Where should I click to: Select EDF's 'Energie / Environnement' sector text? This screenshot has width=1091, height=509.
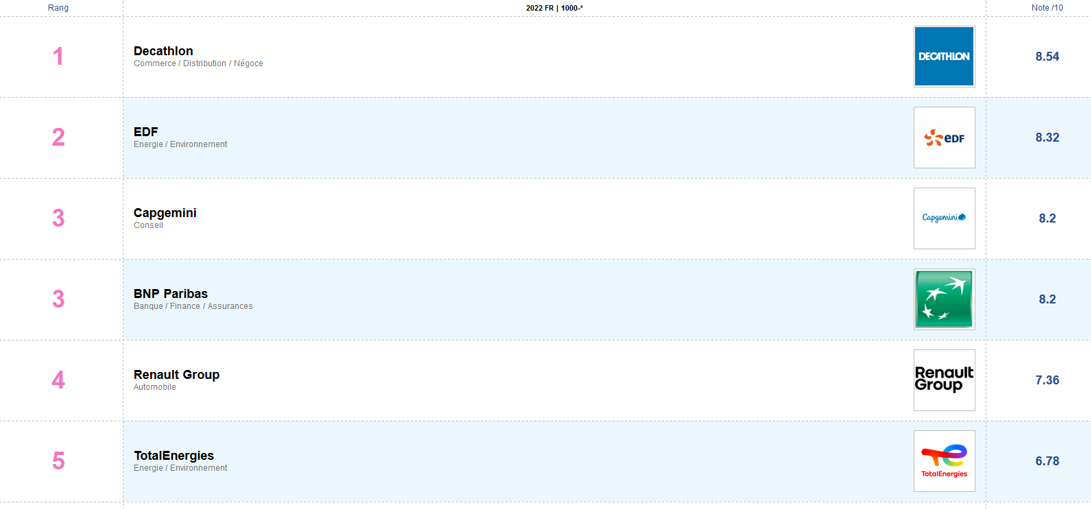pos(180,145)
